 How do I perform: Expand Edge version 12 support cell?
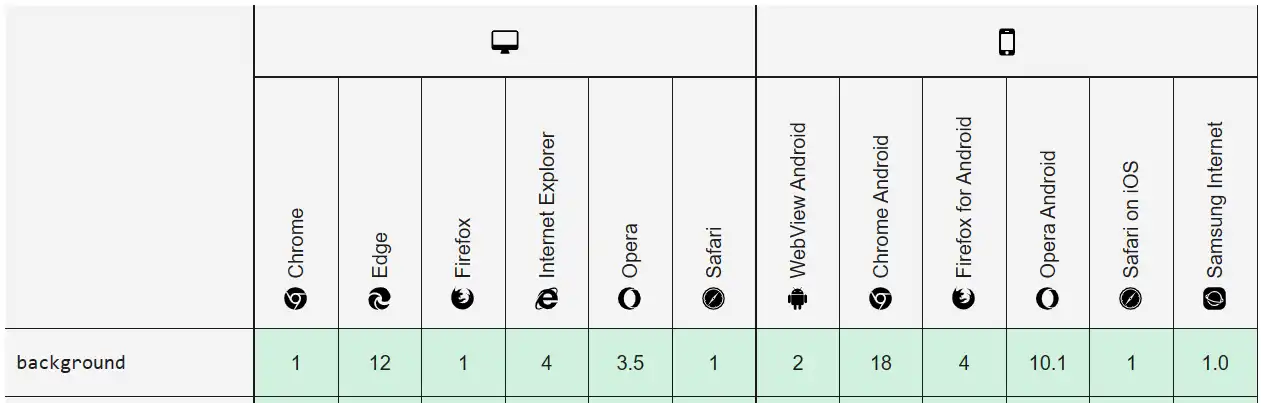pos(380,362)
